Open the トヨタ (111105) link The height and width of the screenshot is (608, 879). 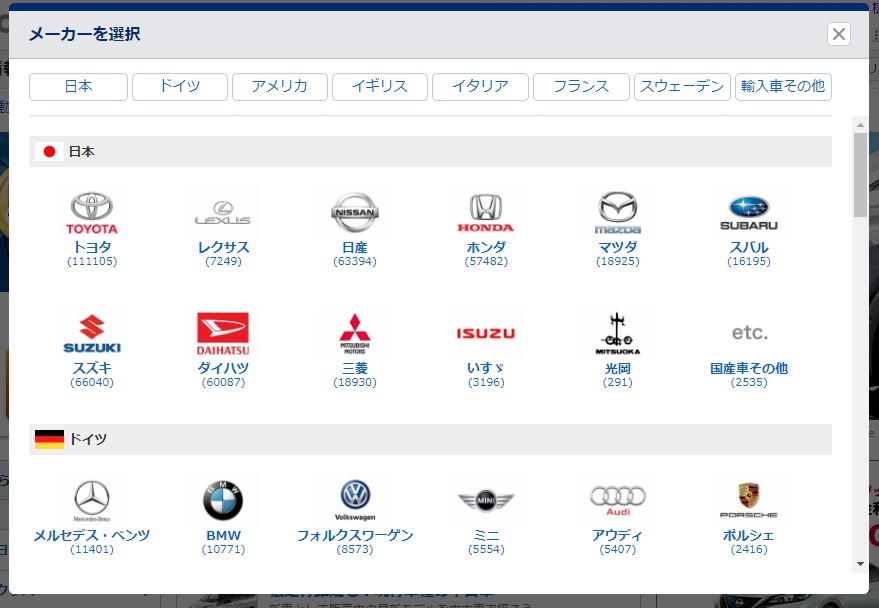pyautogui.click(x=92, y=253)
